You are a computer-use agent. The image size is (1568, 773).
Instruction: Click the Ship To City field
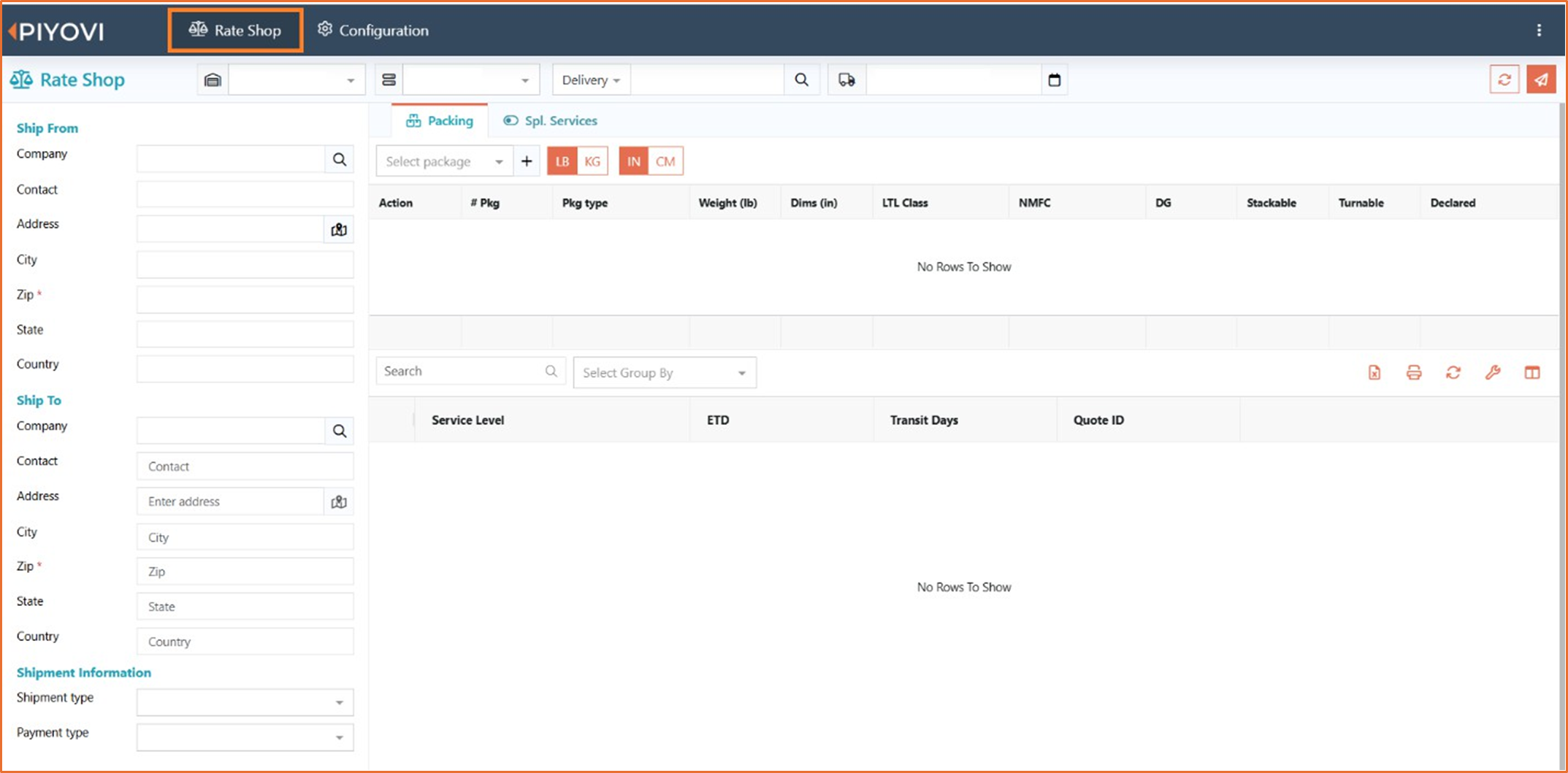(245, 537)
